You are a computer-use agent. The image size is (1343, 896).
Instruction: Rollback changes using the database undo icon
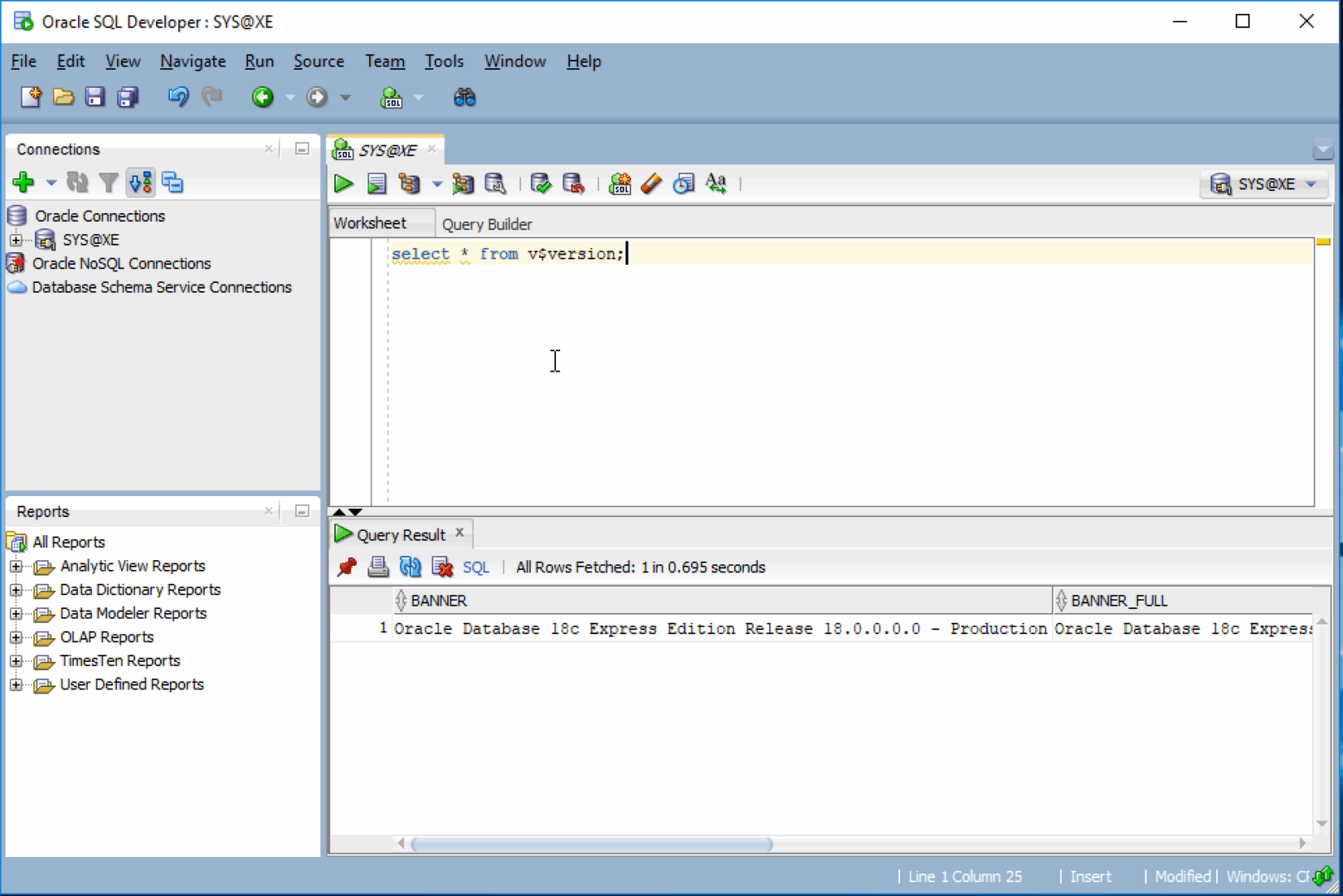click(573, 183)
